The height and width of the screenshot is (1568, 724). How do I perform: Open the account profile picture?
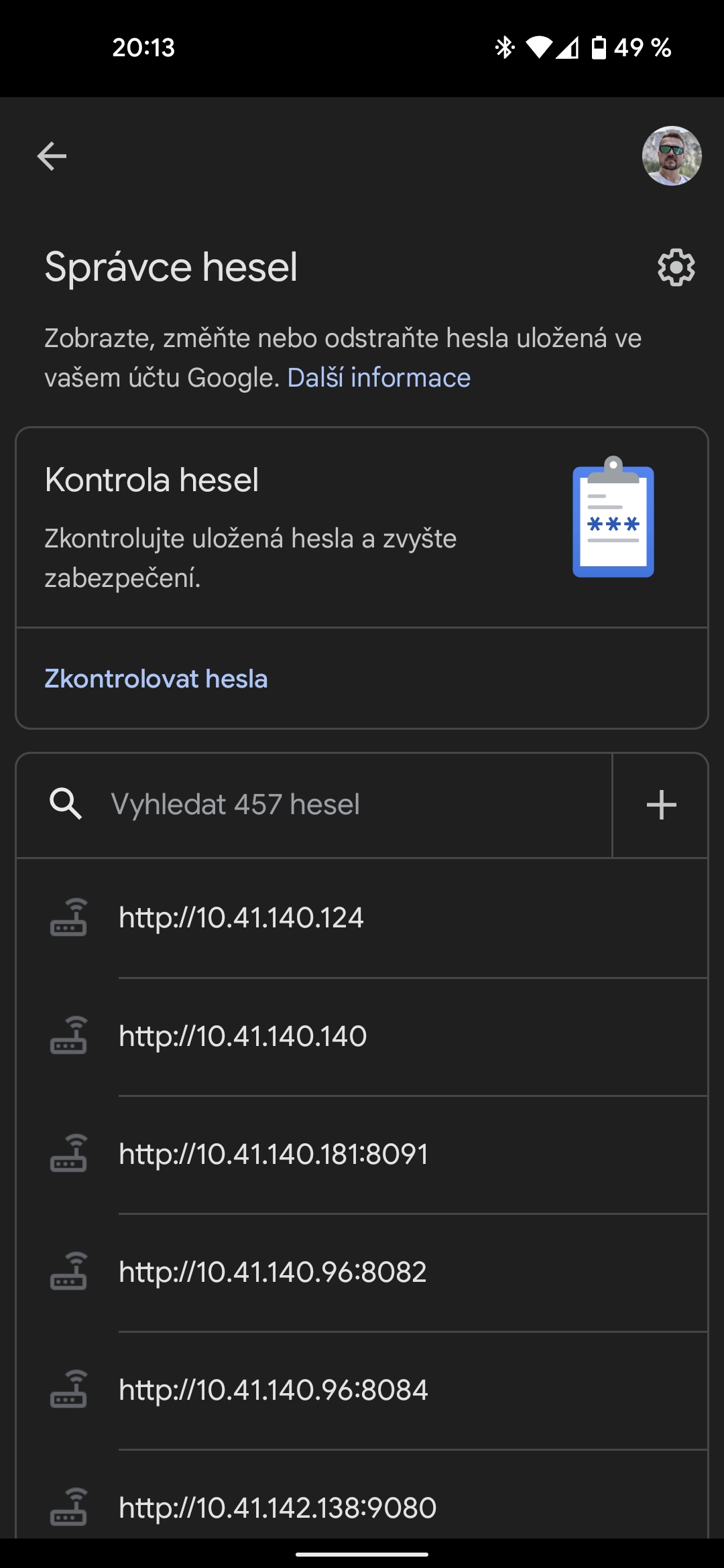[672, 156]
